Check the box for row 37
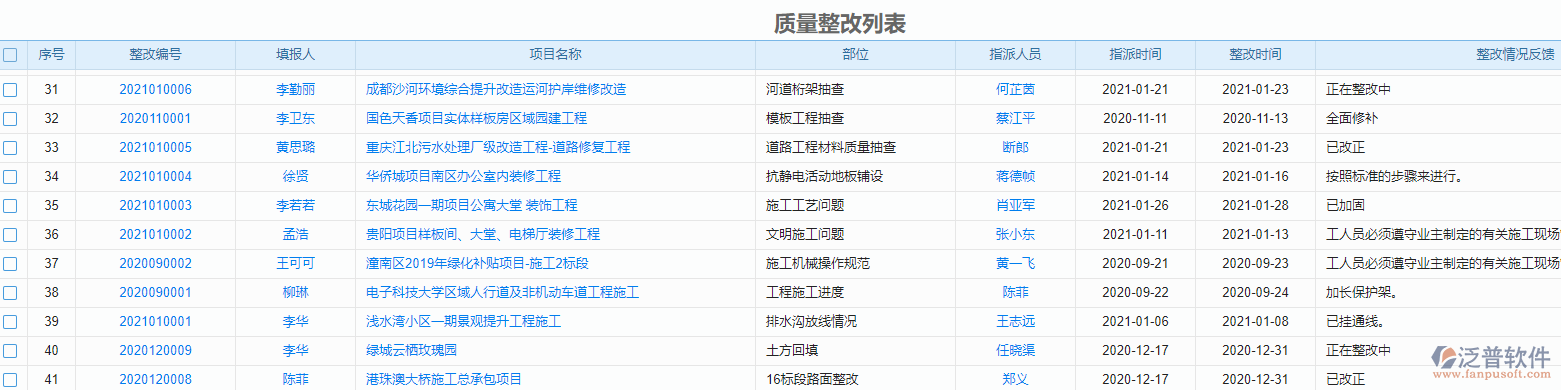 [x=10, y=264]
